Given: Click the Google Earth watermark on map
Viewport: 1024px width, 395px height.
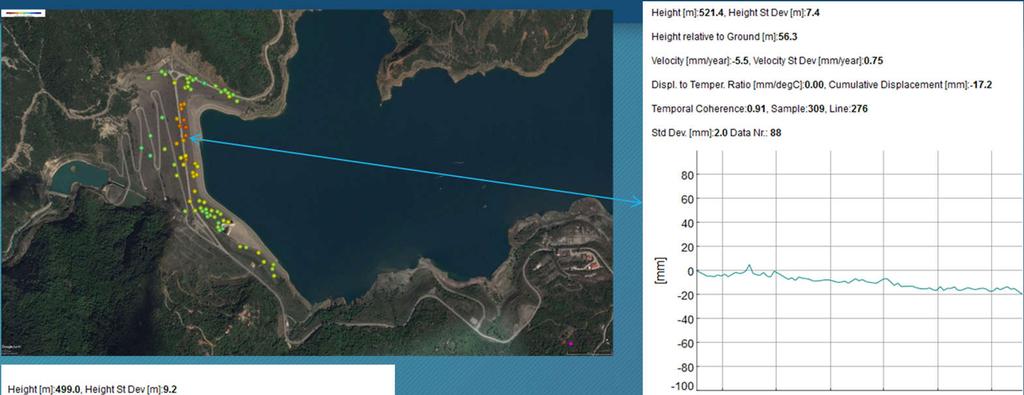Looking at the screenshot, I should (x=11, y=347).
